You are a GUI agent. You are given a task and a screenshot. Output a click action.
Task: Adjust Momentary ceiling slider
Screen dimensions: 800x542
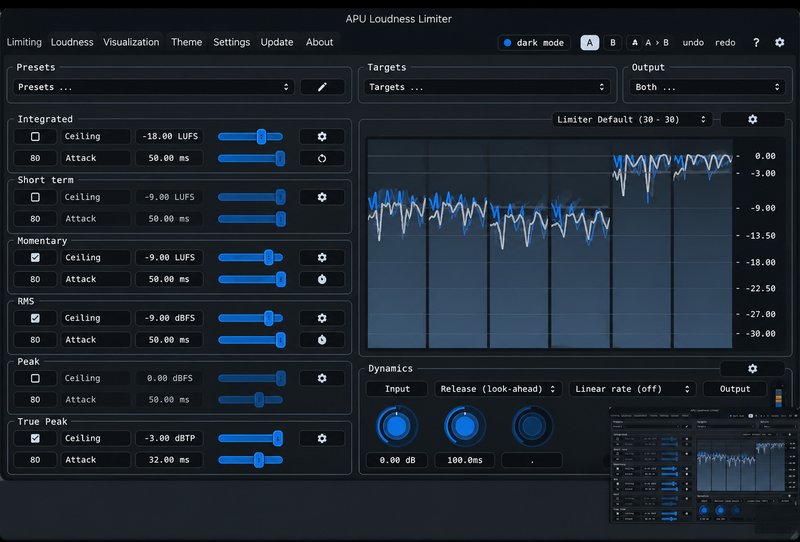[x=251, y=258]
